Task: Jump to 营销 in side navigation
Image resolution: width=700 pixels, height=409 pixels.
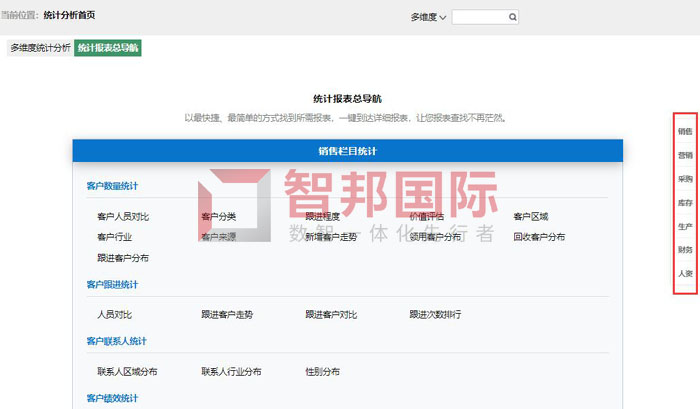Action: click(685, 155)
